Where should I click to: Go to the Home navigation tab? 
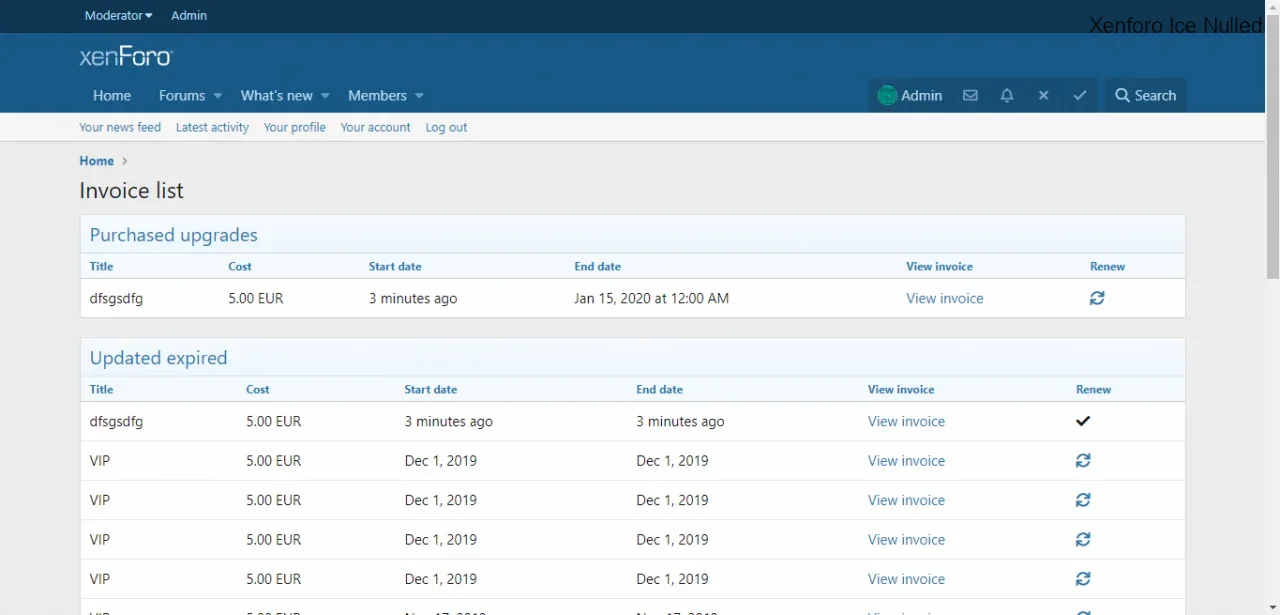112,96
